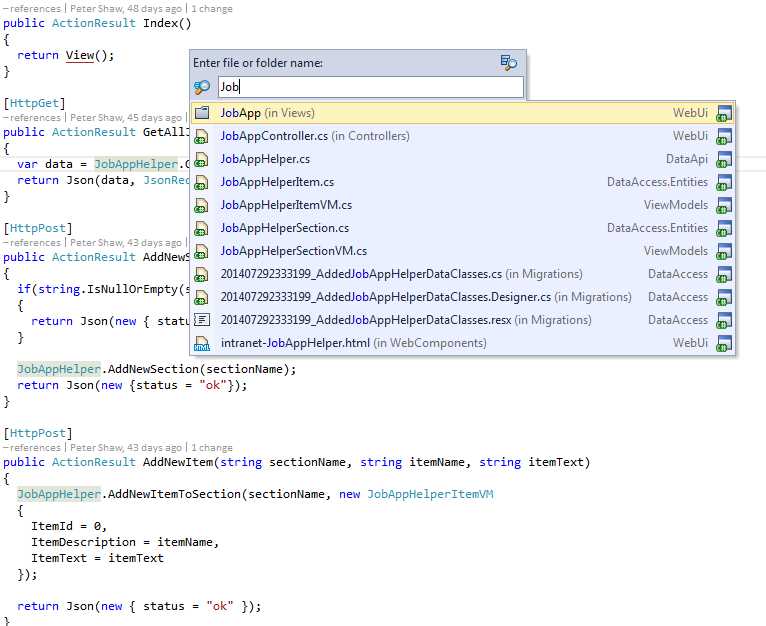The width and height of the screenshot is (766, 626).
Task: Click C# file icon of JobAppHelper.cs
Action: [x=201, y=159]
